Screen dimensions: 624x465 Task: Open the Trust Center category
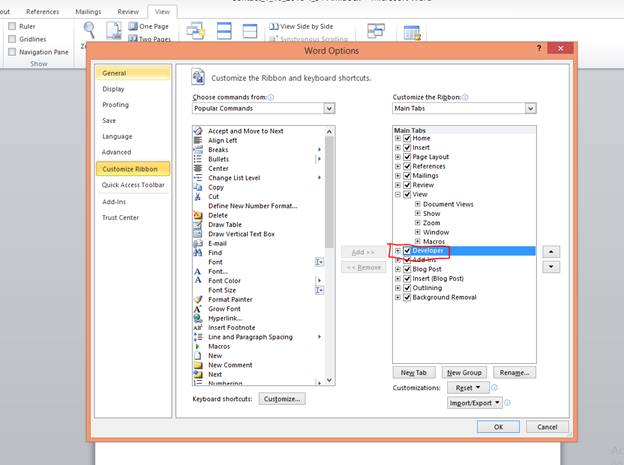click(x=133, y=217)
